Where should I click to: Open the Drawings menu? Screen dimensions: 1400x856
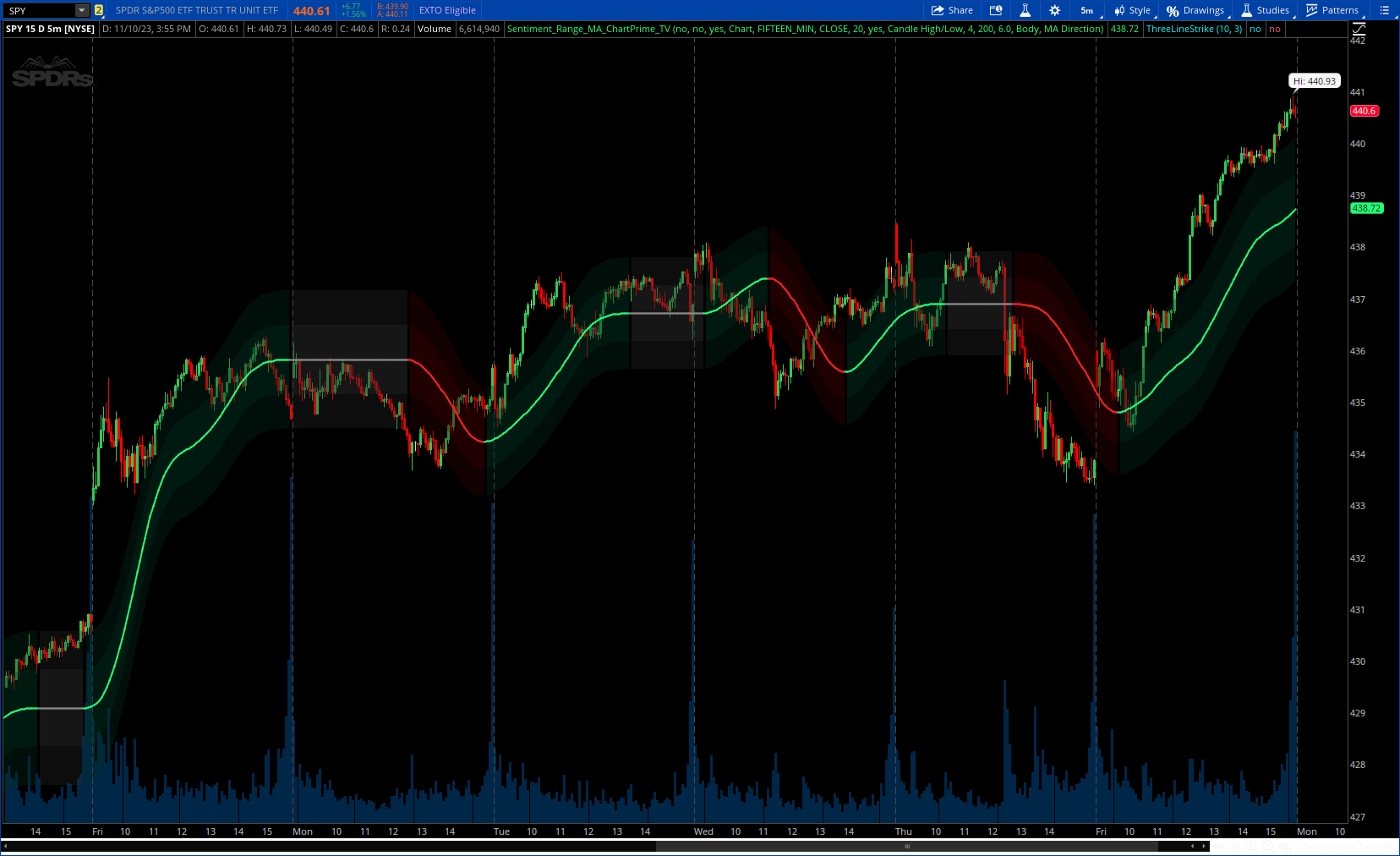1195,10
